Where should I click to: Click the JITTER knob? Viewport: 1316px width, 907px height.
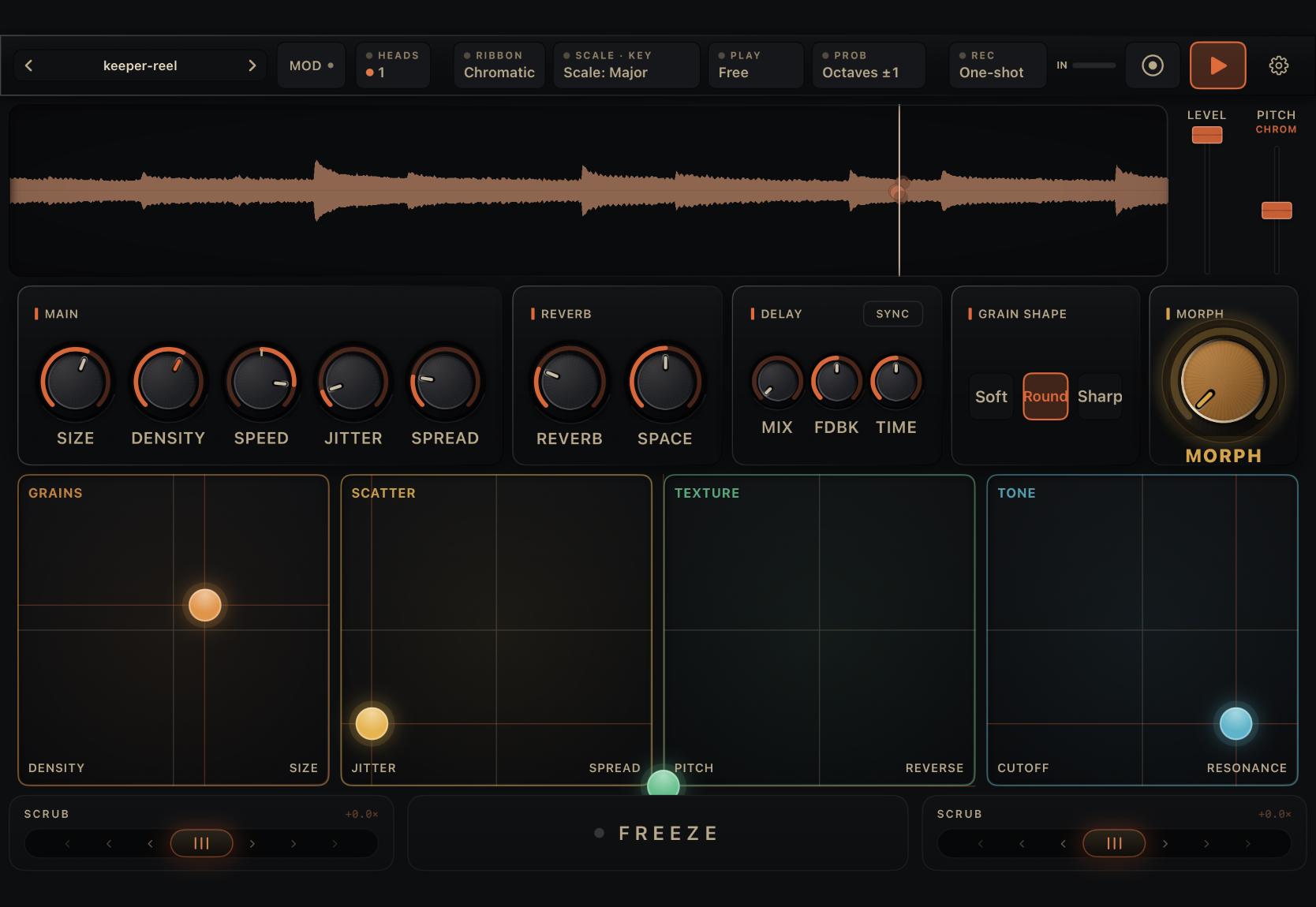(x=353, y=382)
